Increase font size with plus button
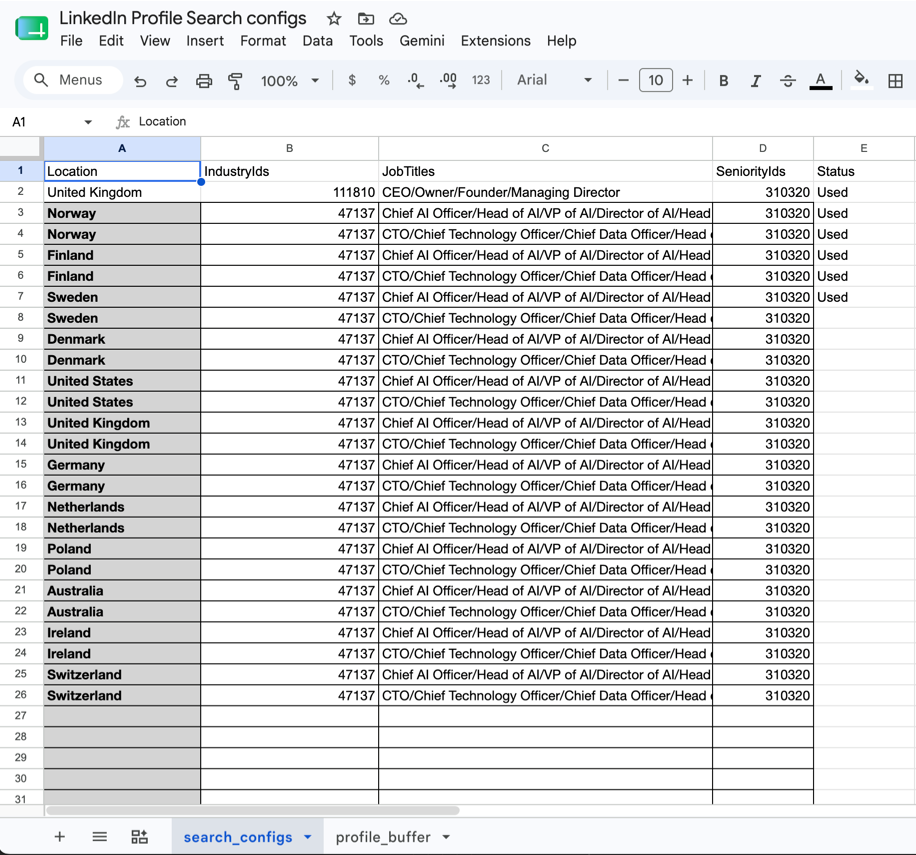This screenshot has height=855, width=916. (688, 80)
